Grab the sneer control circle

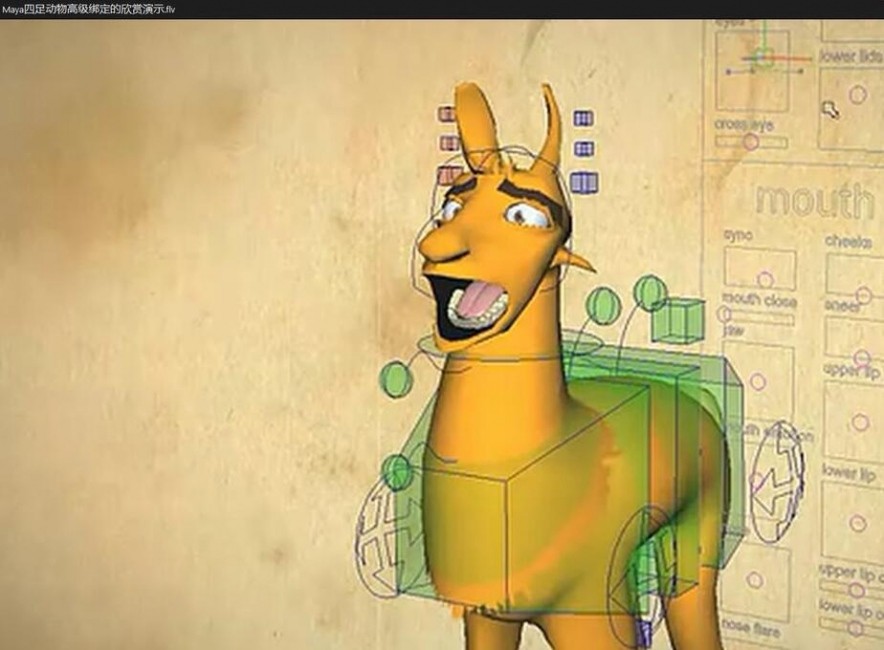(x=861, y=357)
